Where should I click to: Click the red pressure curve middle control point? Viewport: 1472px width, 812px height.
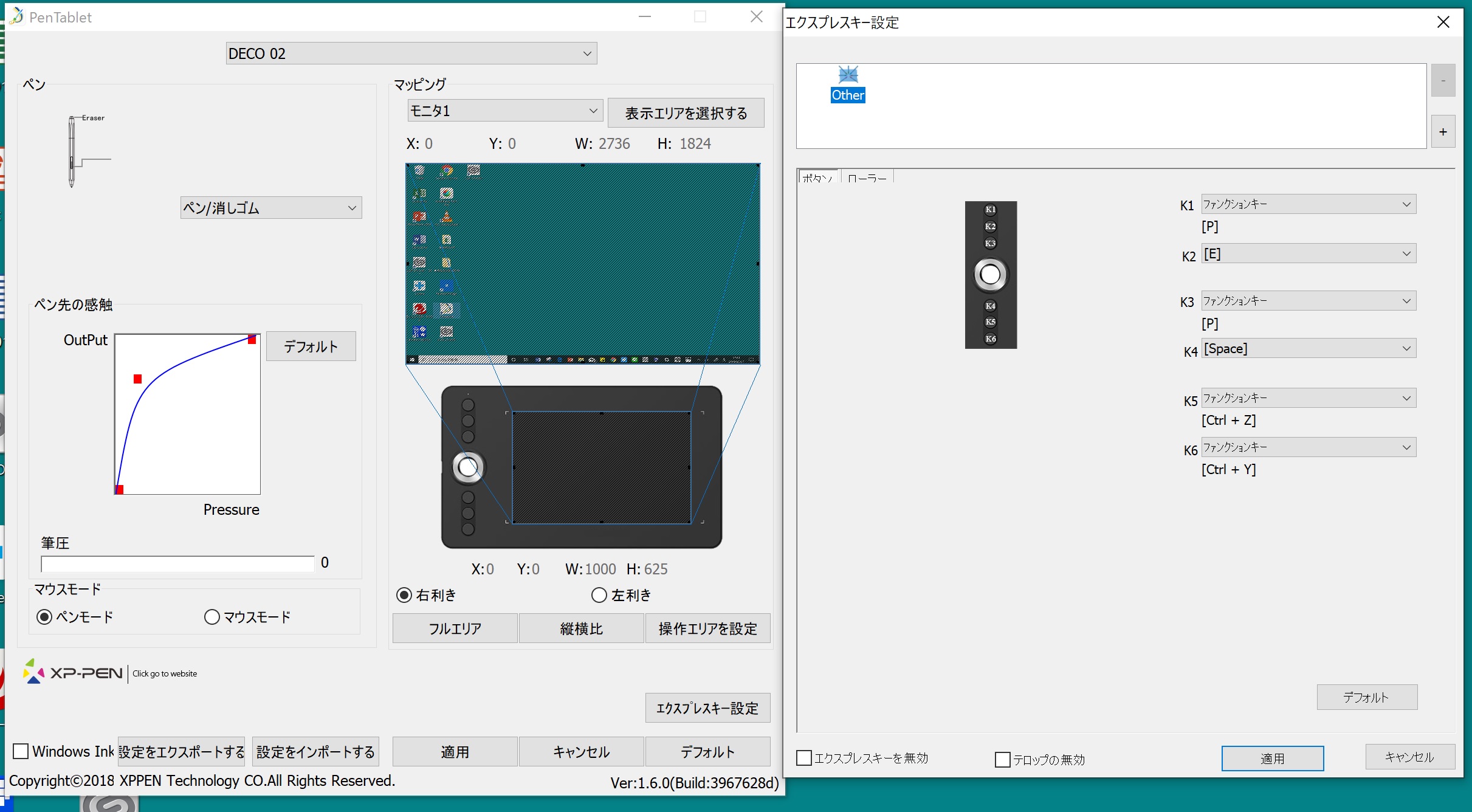click(138, 379)
